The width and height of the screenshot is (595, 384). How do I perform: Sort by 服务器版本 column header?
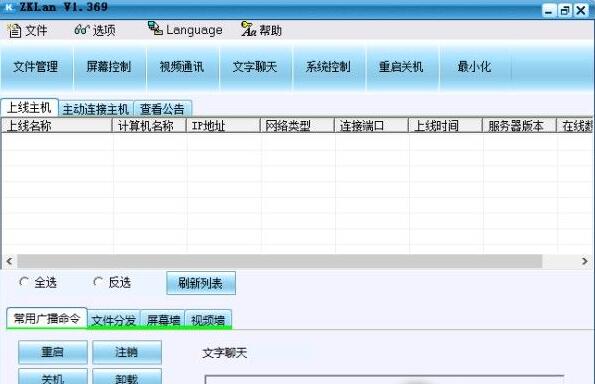click(519, 126)
